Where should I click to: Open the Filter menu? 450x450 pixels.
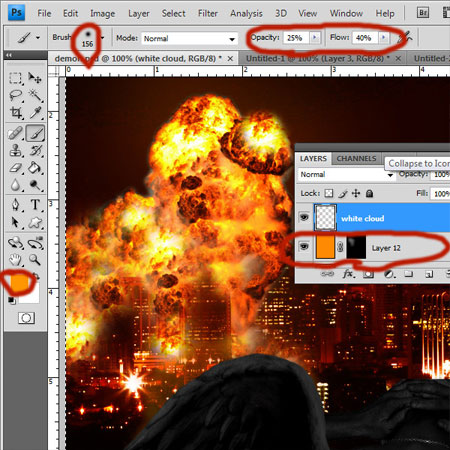208,13
